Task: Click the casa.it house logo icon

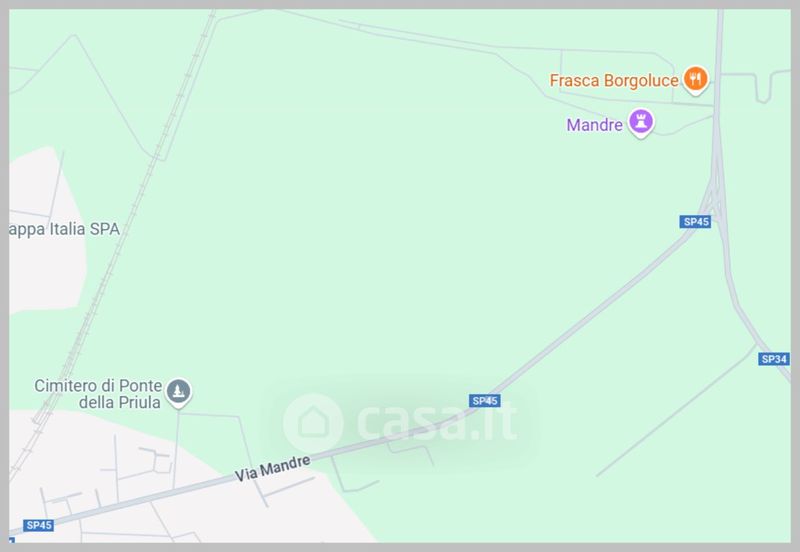Action: [x=313, y=423]
